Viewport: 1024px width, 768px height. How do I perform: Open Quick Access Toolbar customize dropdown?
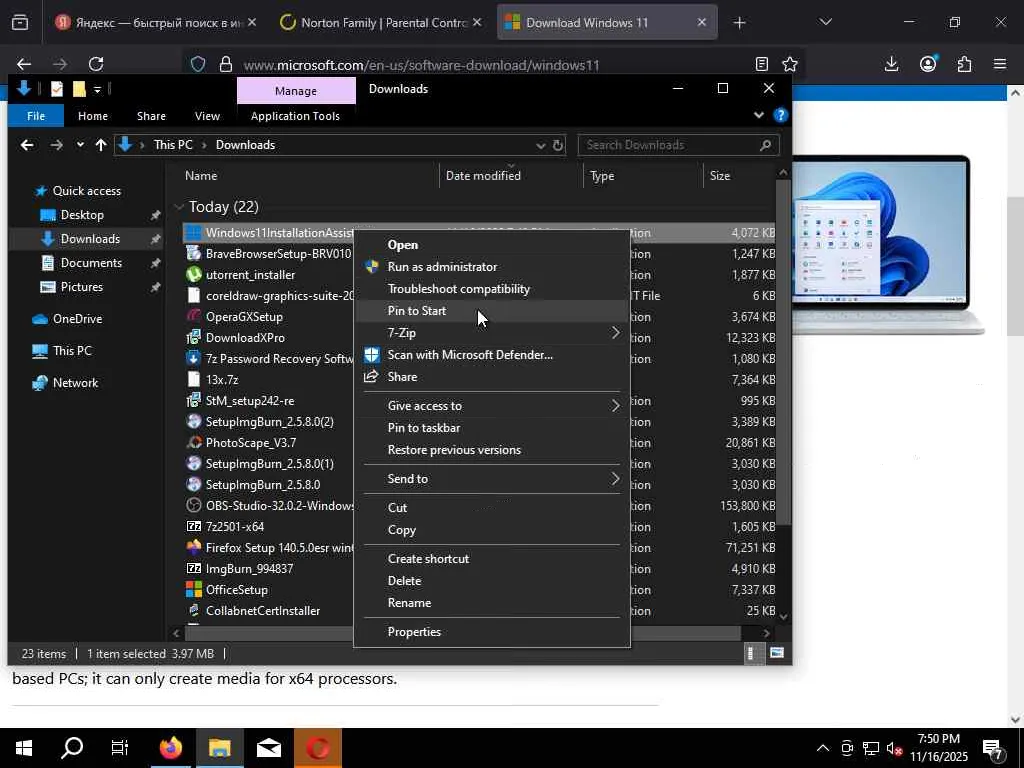97,89
